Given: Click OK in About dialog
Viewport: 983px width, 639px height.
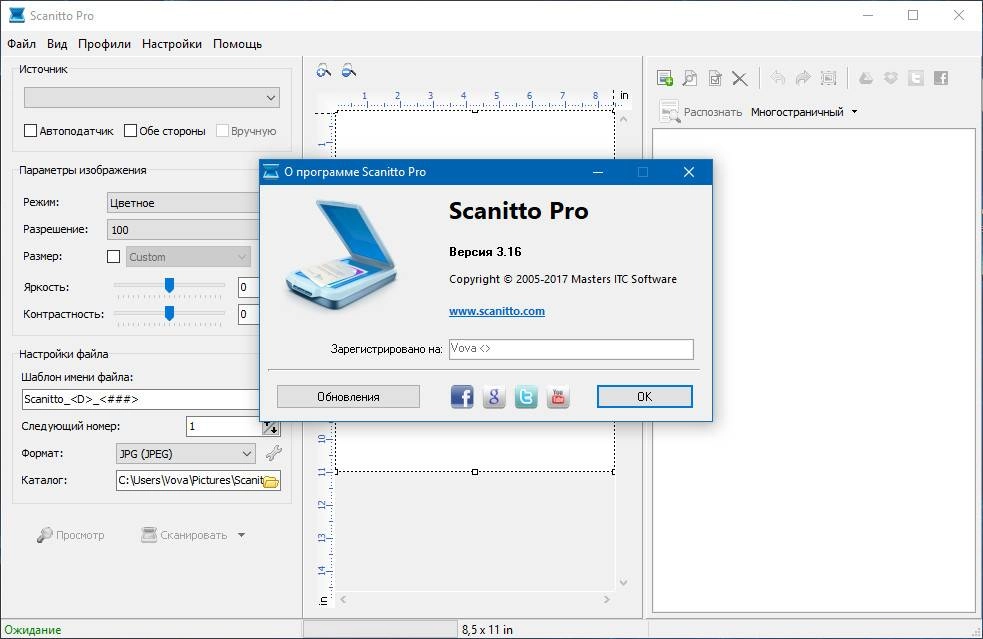Looking at the screenshot, I should [644, 396].
